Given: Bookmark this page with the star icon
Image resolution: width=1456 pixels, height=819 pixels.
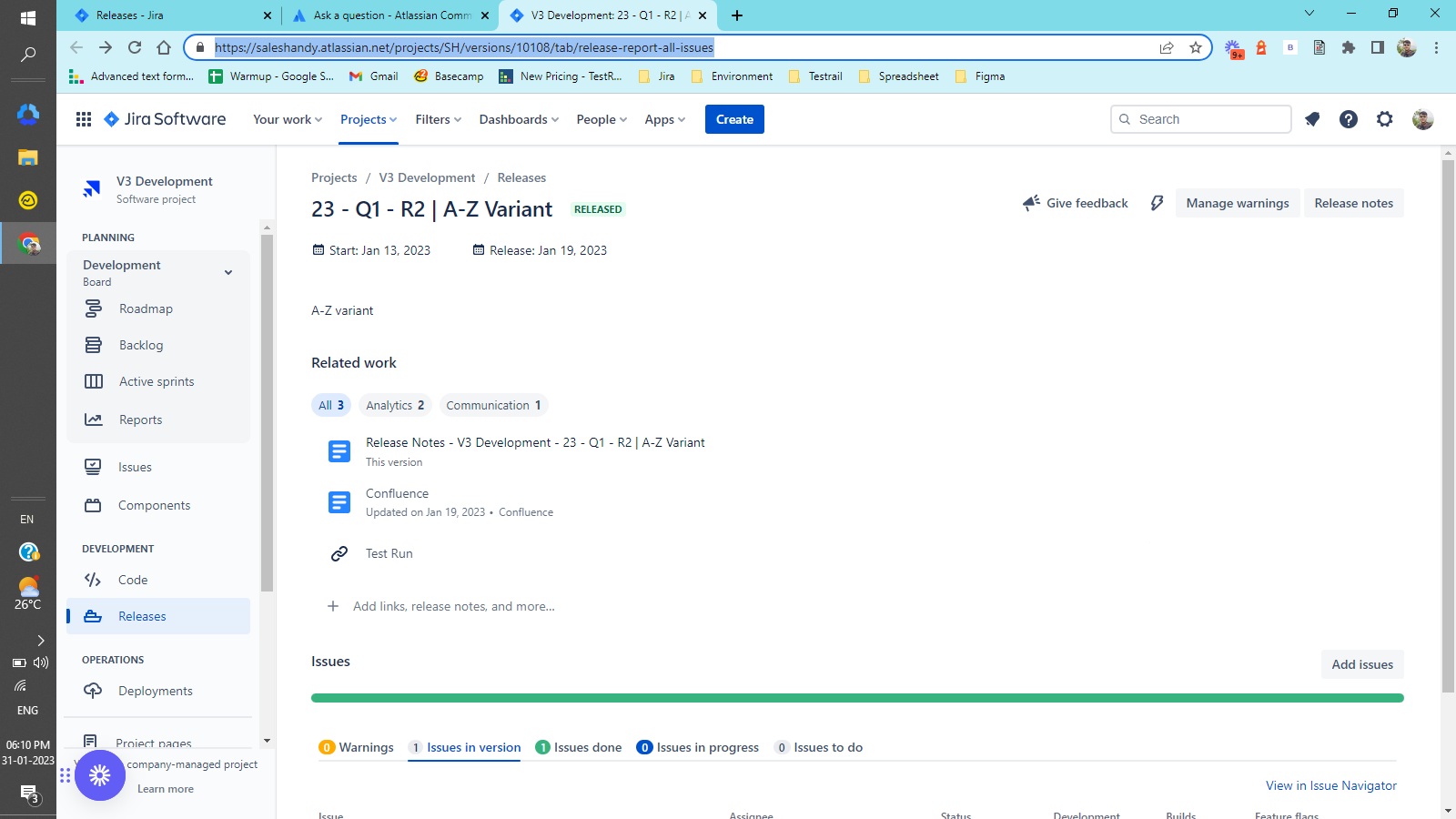Looking at the screenshot, I should [1196, 47].
